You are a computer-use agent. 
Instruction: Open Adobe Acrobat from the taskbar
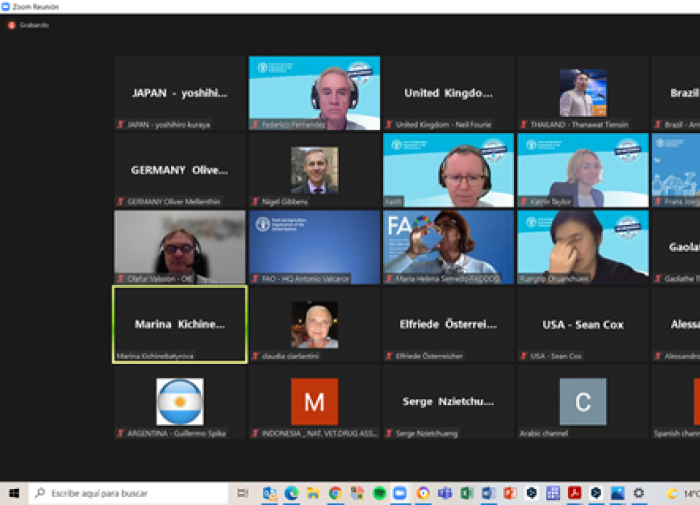pos(574,493)
